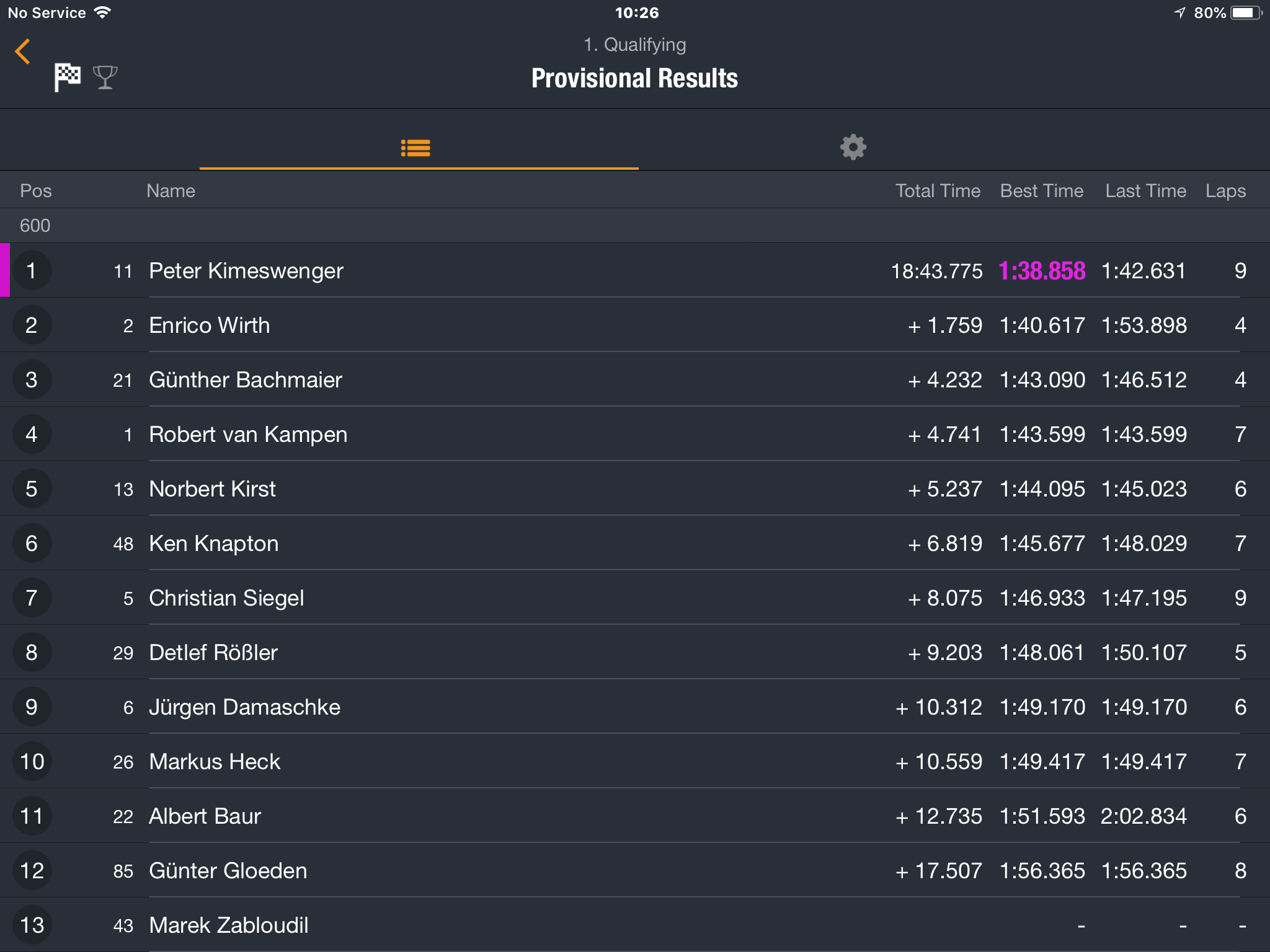Open Jürgen Damaschke's result row
The image size is (1270, 952).
(x=635, y=707)
